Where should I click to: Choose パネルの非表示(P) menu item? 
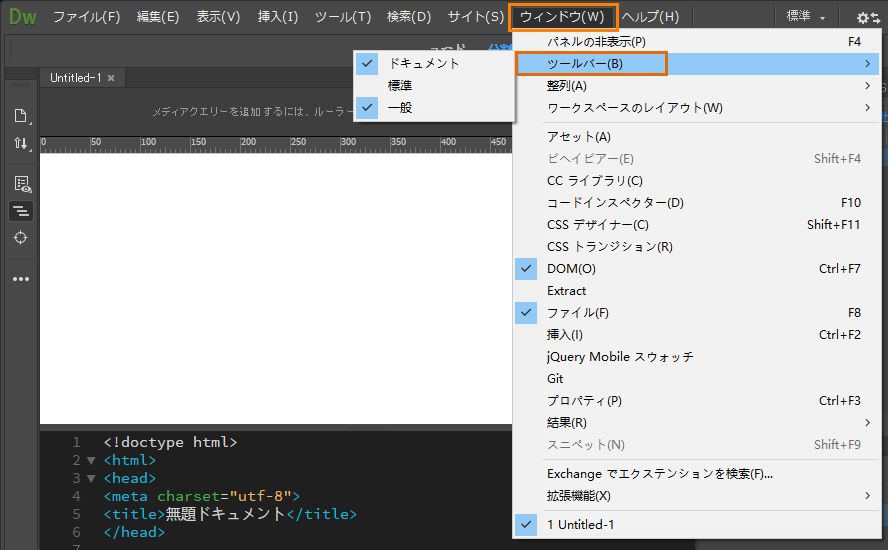697,41
